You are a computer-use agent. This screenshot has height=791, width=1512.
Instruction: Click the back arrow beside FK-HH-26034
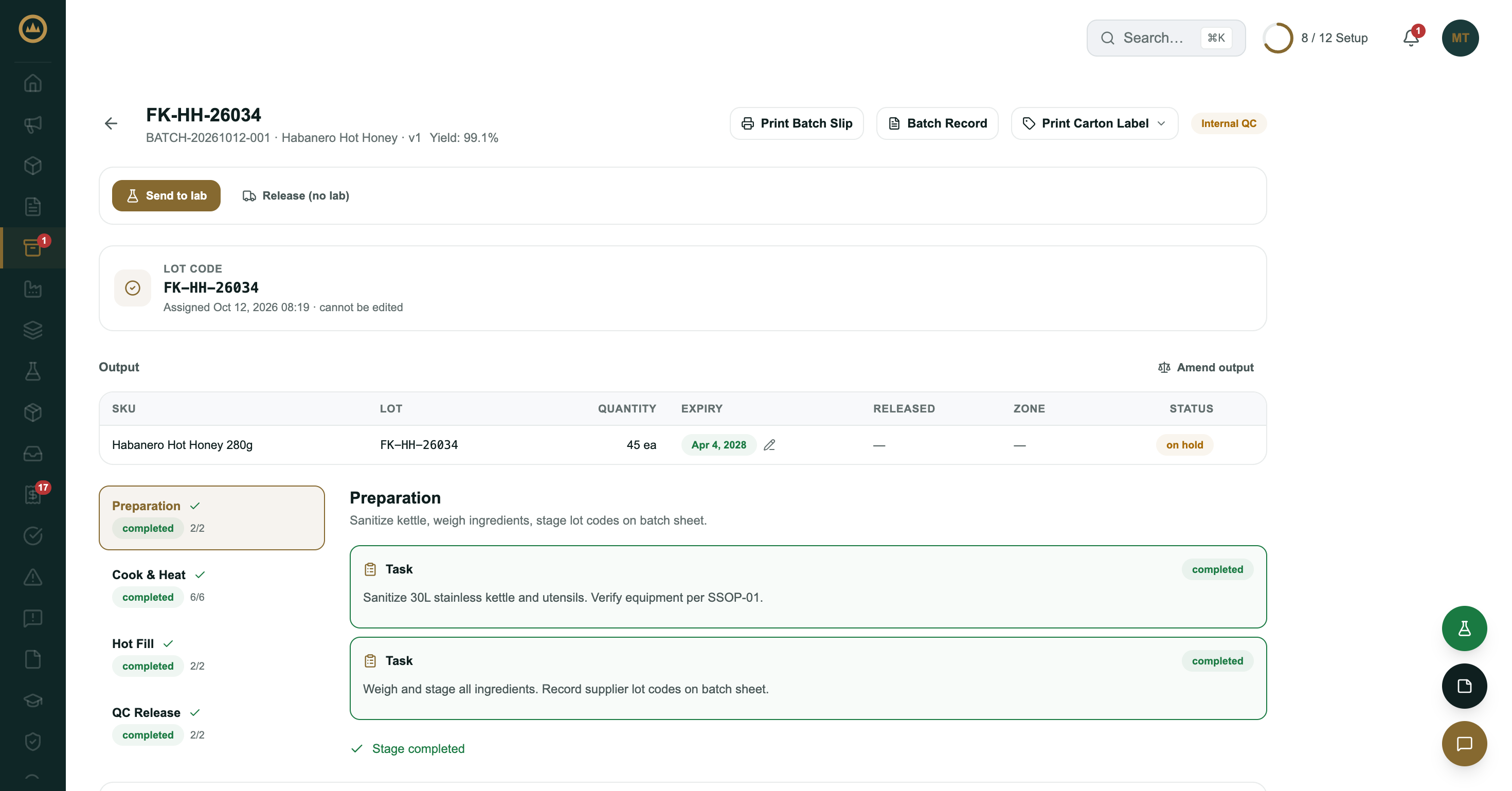(111, 123)
